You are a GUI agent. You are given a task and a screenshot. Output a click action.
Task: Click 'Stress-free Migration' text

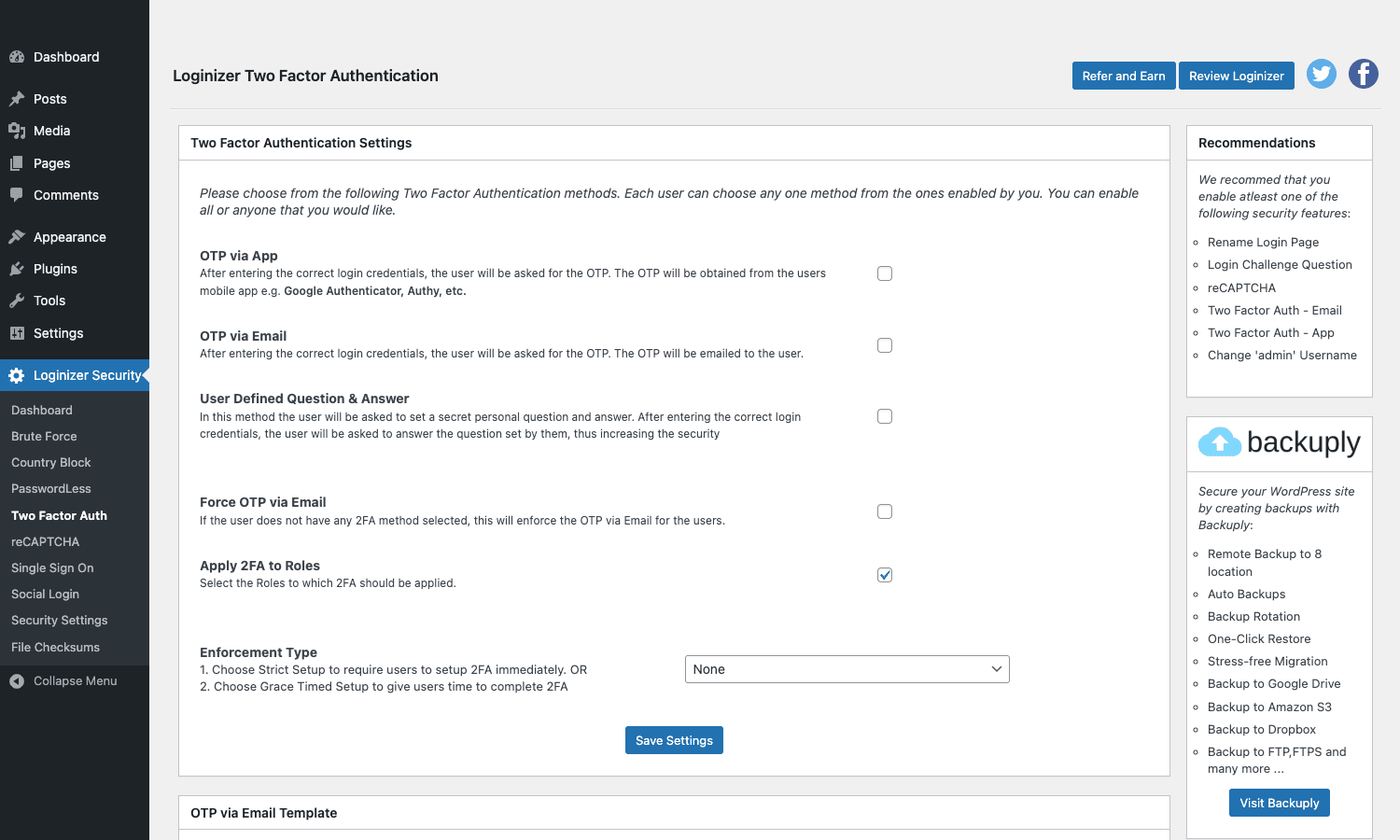(1267, 661)
